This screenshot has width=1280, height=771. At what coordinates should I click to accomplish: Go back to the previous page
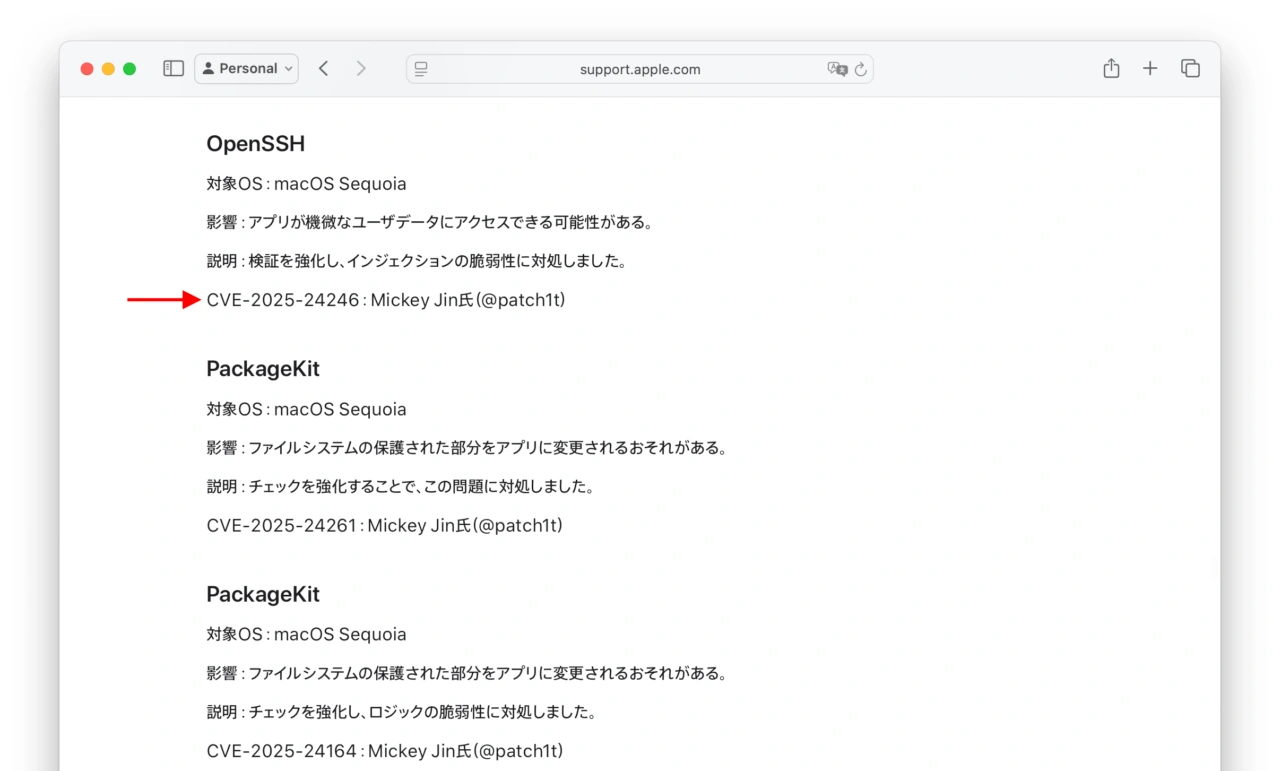pos(323,69)
